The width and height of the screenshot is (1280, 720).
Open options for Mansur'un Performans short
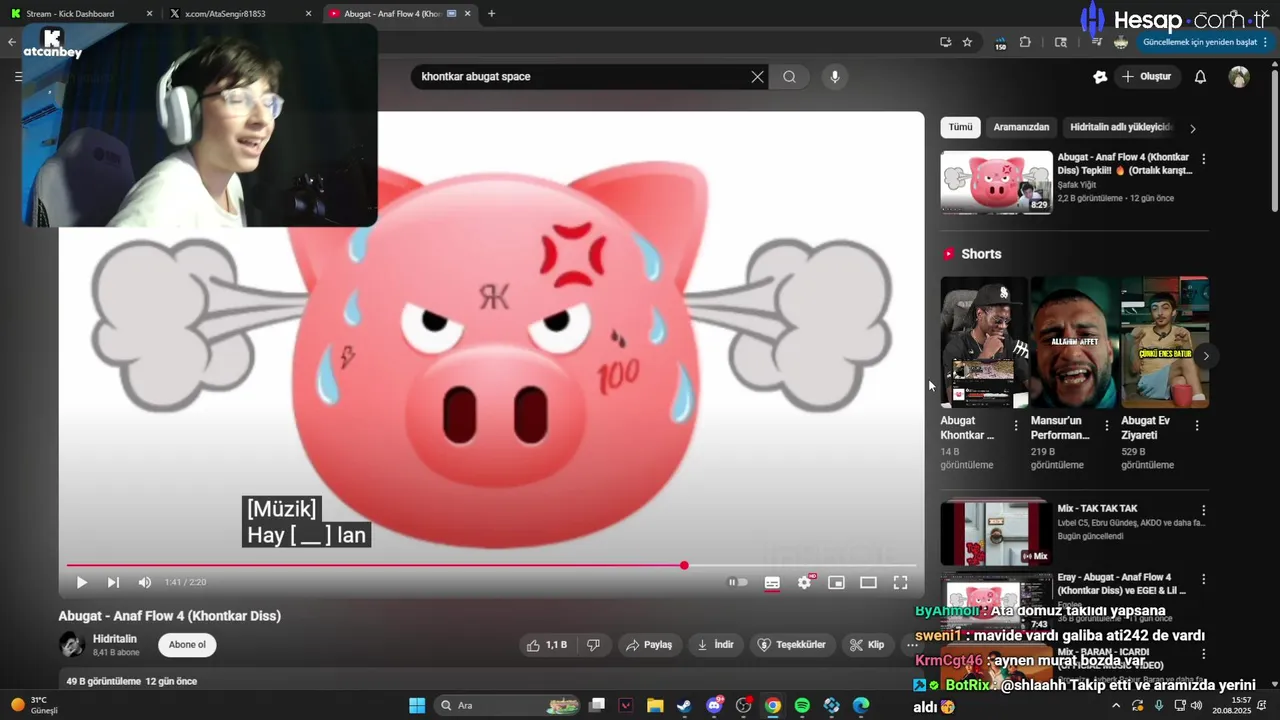pos(1106,425)
